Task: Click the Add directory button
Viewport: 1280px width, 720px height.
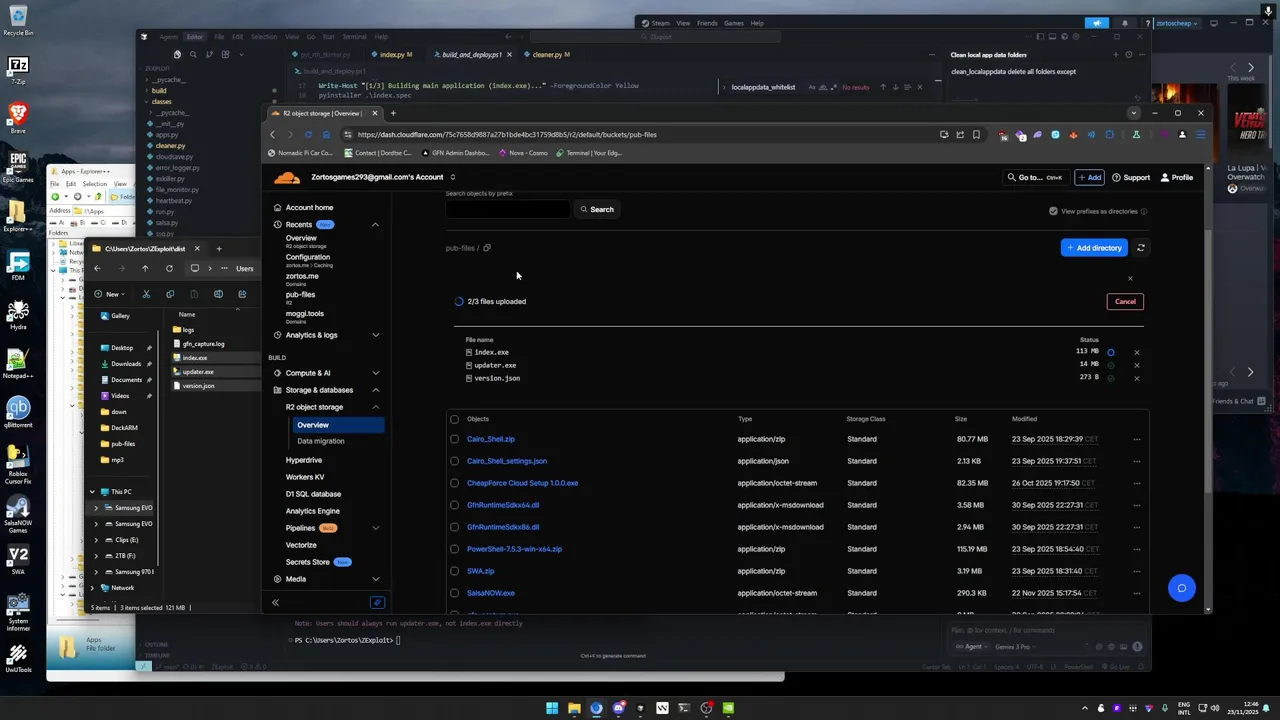Action: tap(1094, 248)
